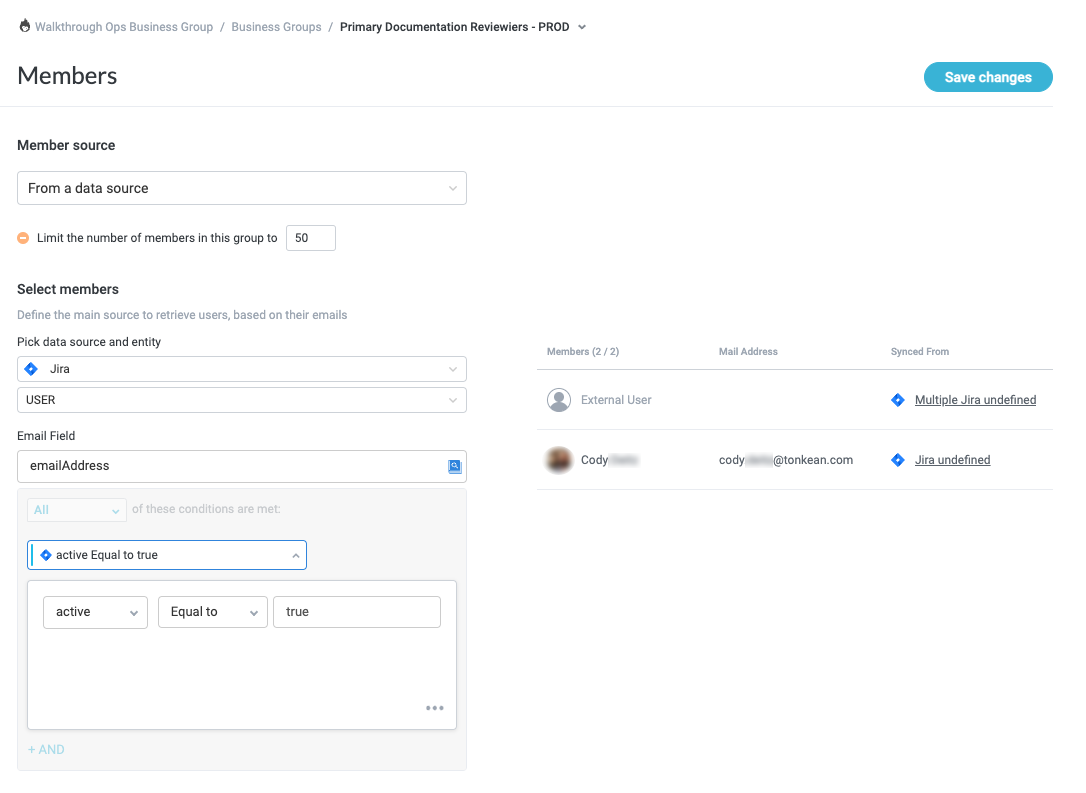The height and width of the screenshot is (793, 1086).
Task: Open the USER entity dropdown
Action: tap(241, 400)
